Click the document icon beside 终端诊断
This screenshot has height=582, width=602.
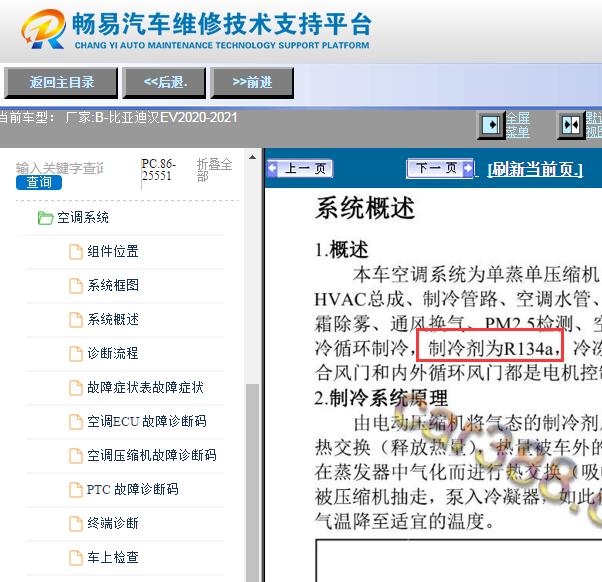coord(76,523)
